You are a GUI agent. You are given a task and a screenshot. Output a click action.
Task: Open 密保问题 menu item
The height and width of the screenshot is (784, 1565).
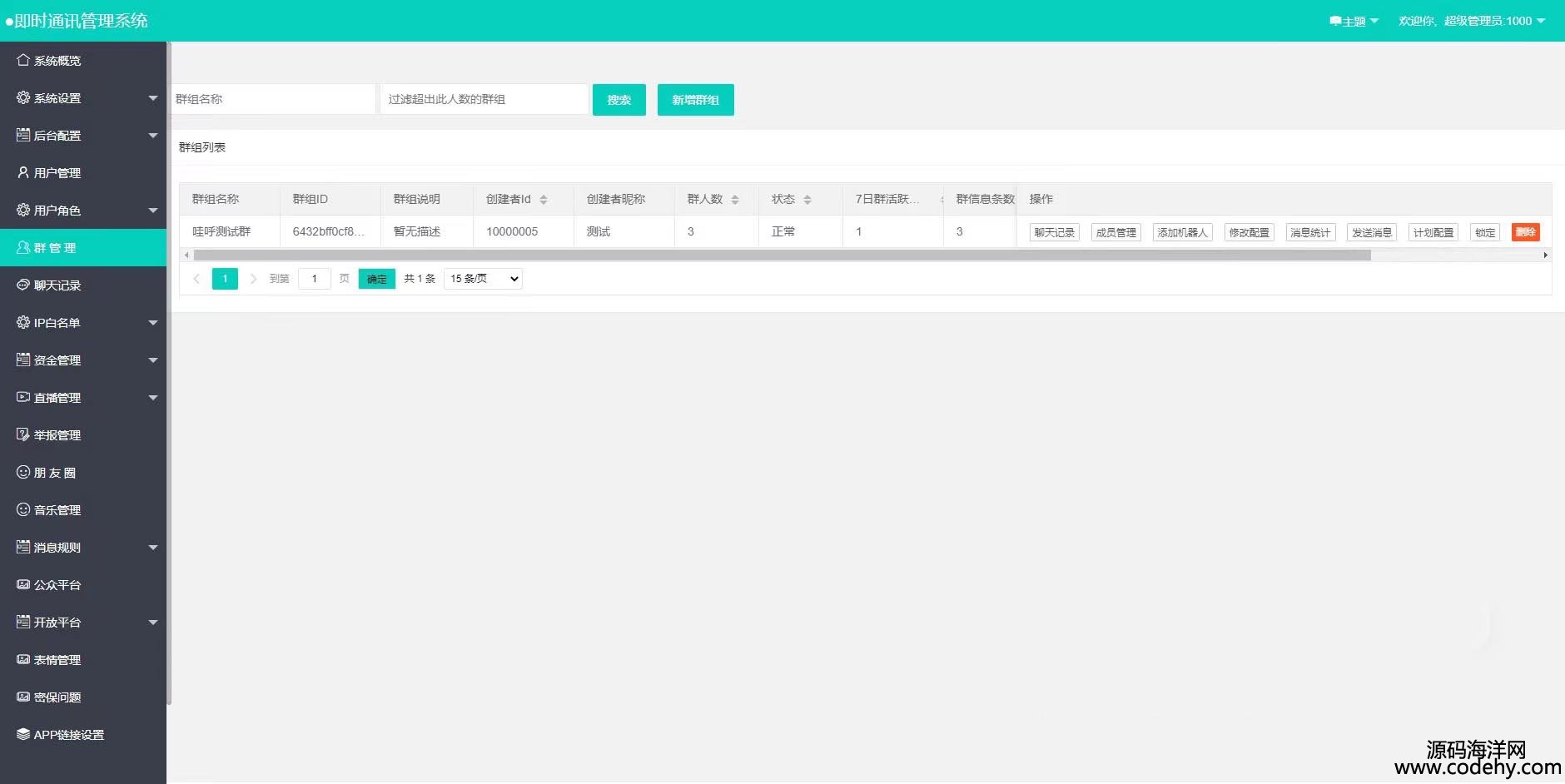pyautogui.click(x=83, y=697)
